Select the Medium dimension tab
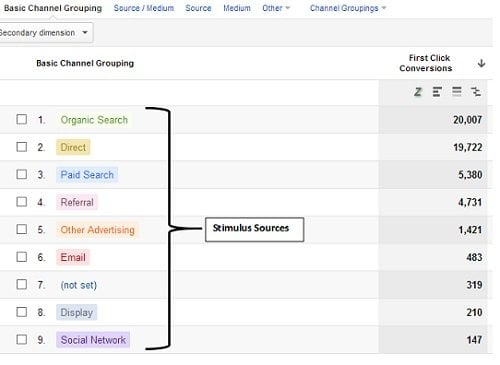This screenshot has width=500, height=365. pyautogui.click(x=237, y=8)
